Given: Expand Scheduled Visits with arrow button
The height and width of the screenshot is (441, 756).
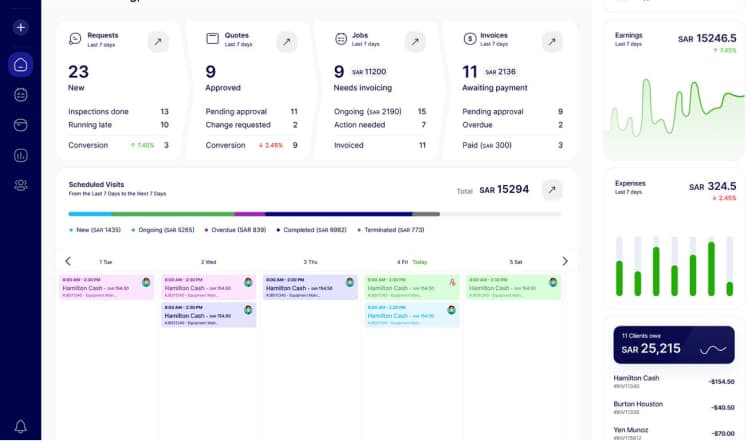Looking at the screenshot, I should pos(552,189).
